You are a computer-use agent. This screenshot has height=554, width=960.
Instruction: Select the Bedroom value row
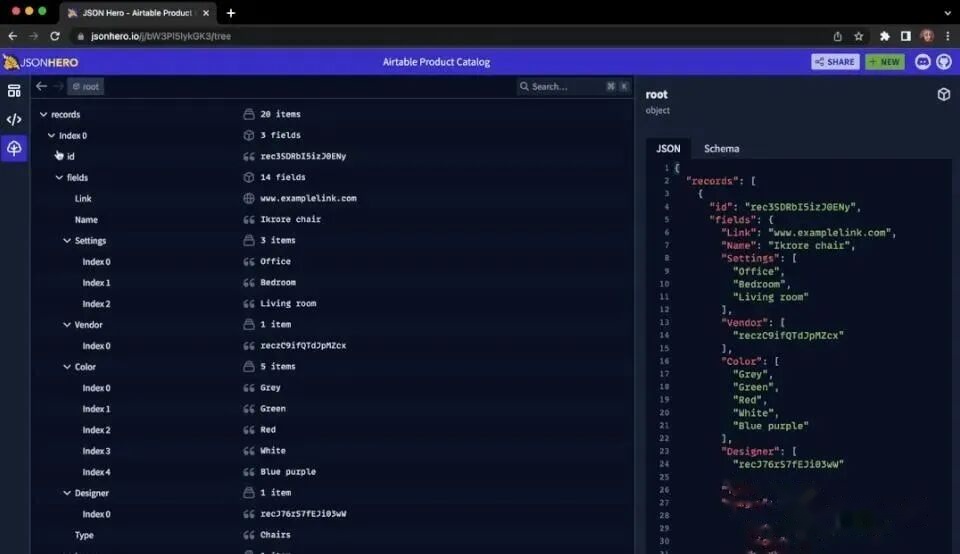[331, 283]
